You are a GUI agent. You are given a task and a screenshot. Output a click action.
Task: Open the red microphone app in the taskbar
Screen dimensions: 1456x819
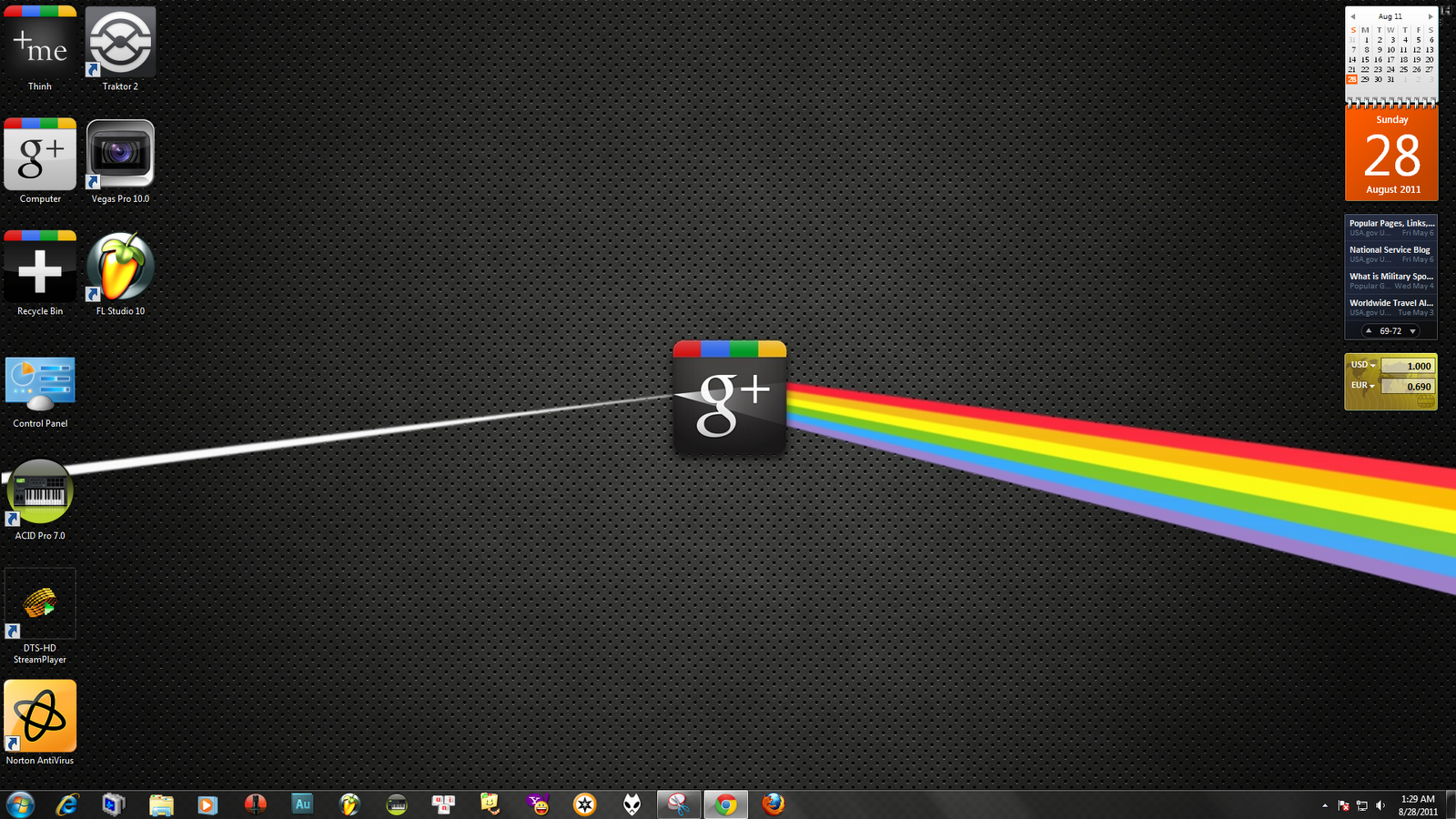(256, 804)
